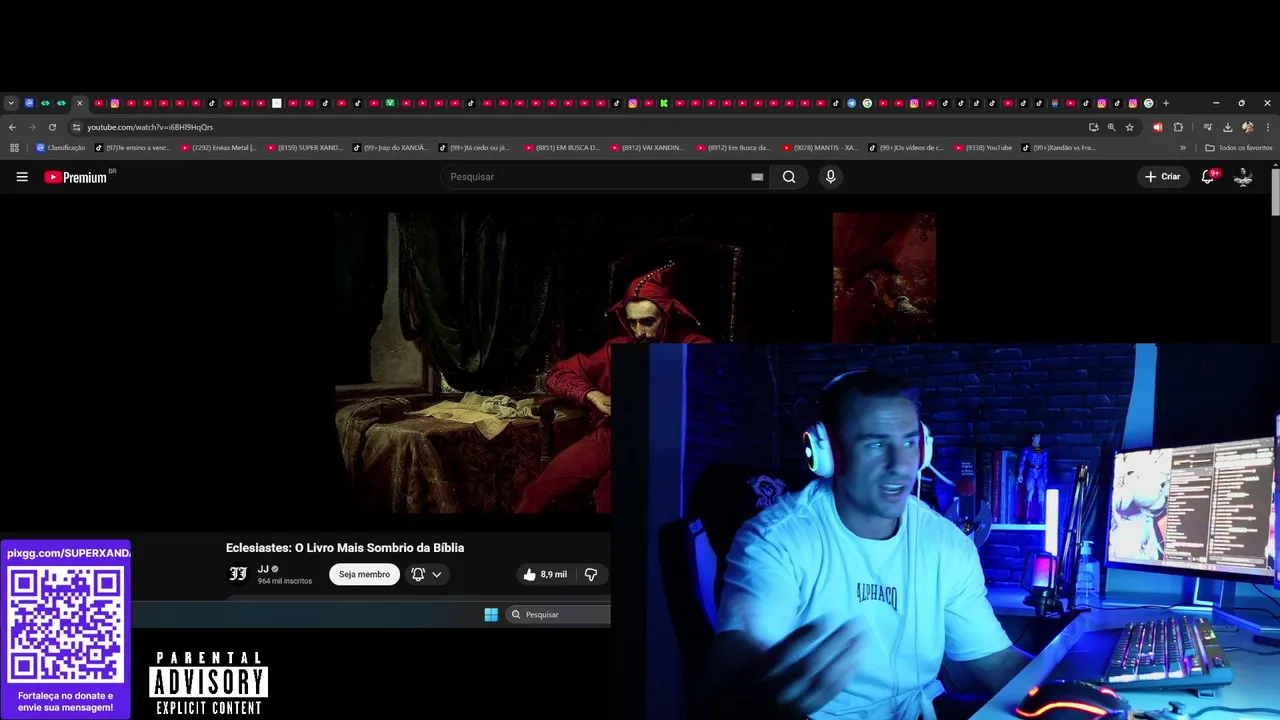Open the media control toolbar icon
Image resolution: width=1280 pixels, height=720 pixels.
click(x=1208, y=127)
